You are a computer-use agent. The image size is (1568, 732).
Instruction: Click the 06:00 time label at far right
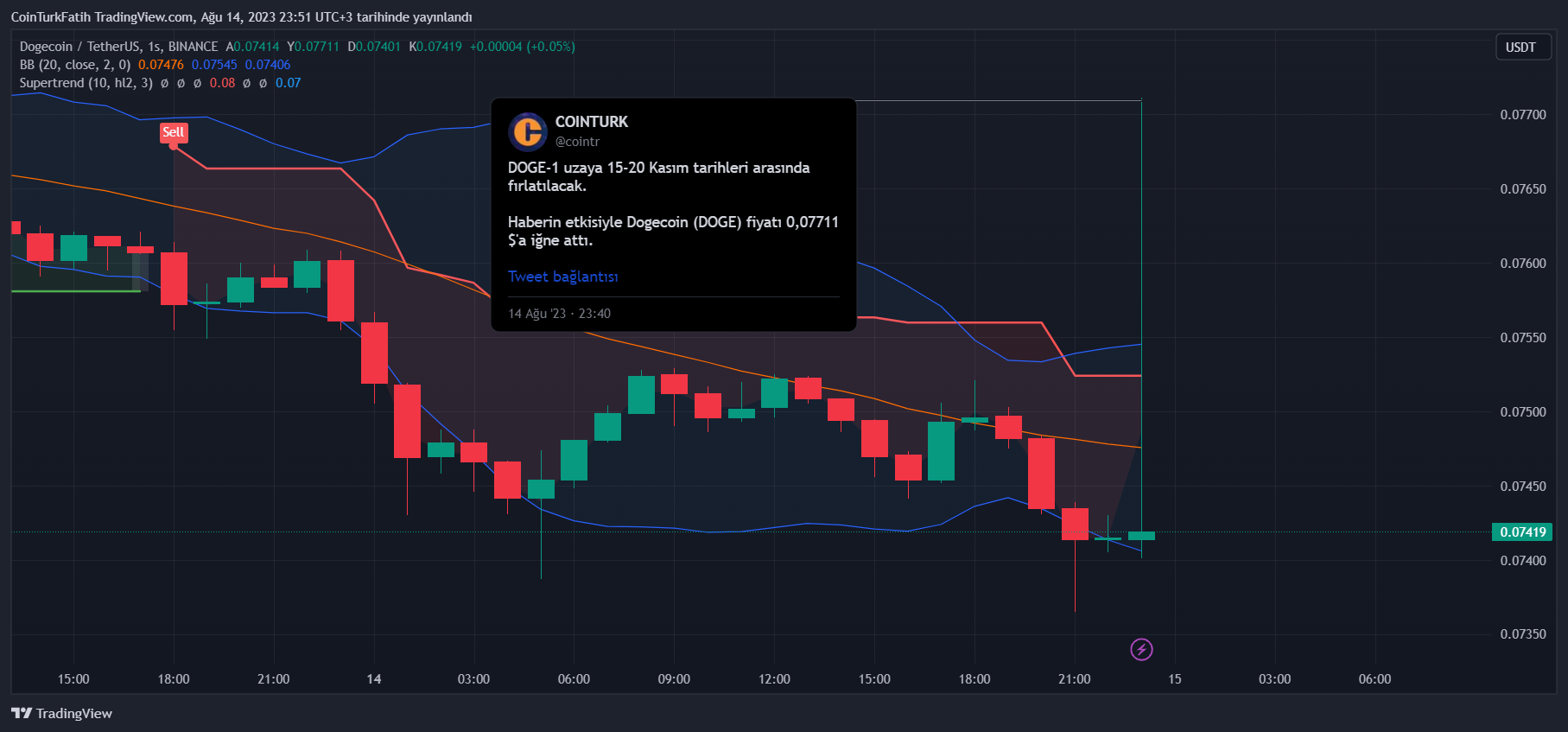tap(1374, 679)
